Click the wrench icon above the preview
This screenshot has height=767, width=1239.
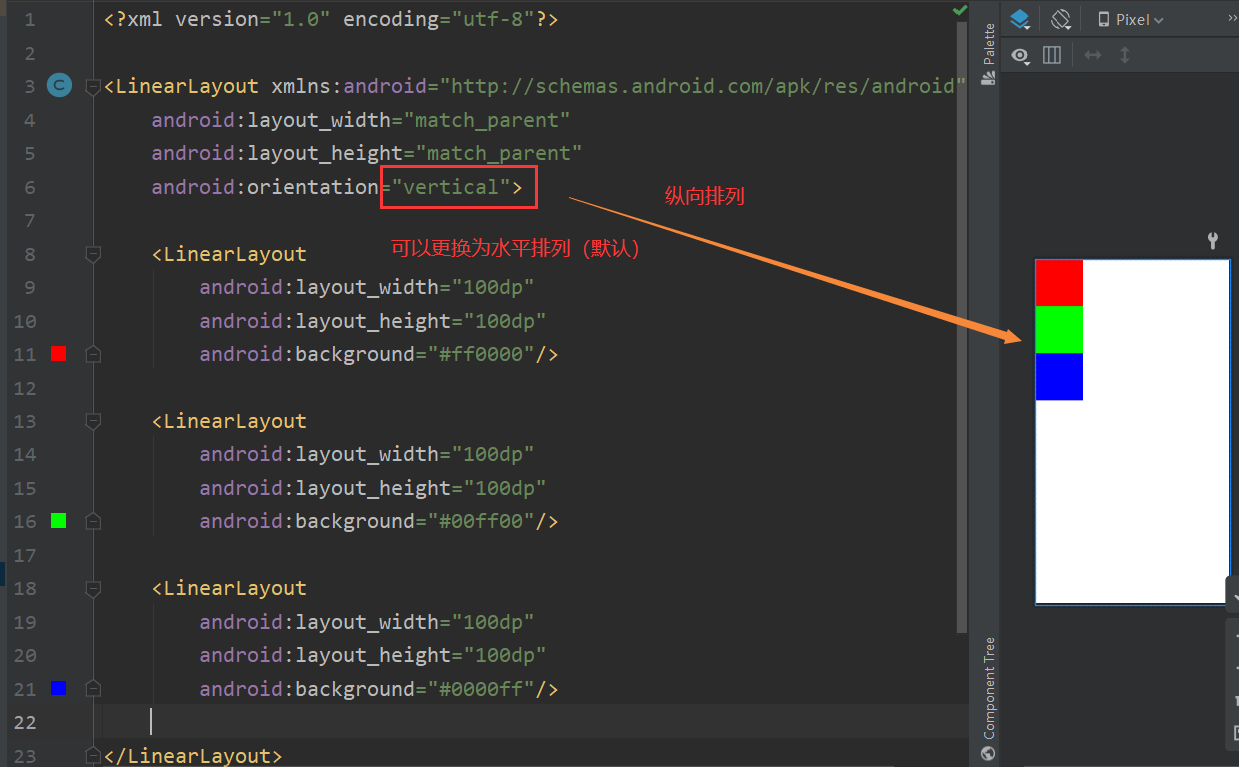click(x=1213, y=240)
